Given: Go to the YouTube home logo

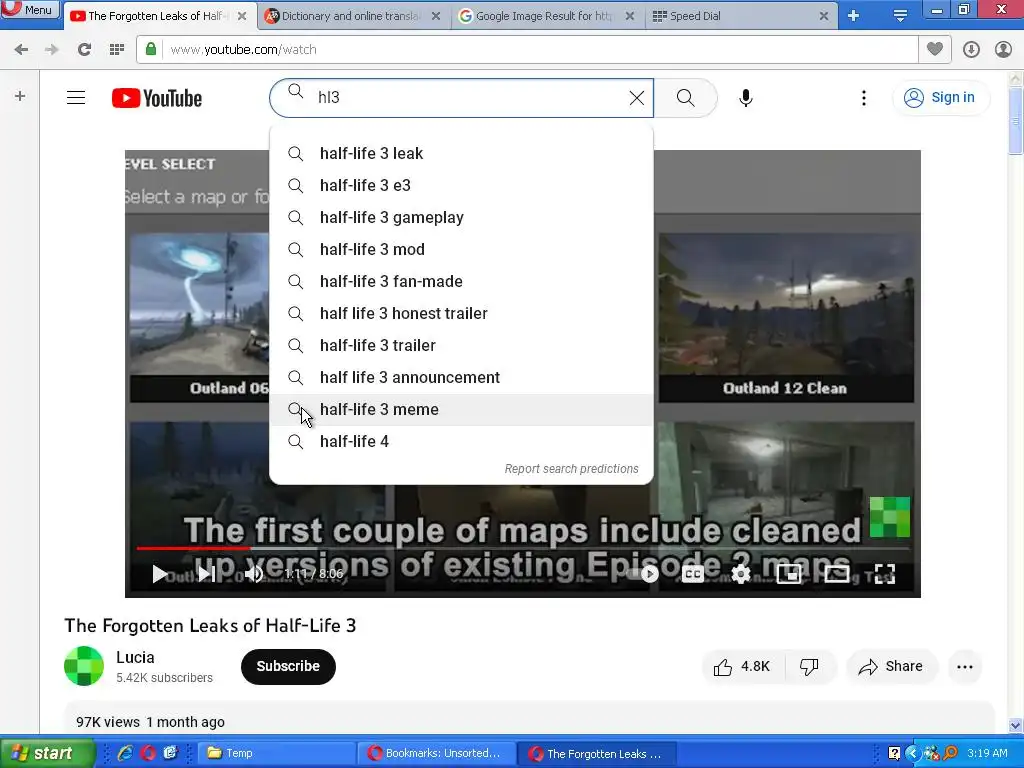Looking at the screenshot, I should 157,98.
